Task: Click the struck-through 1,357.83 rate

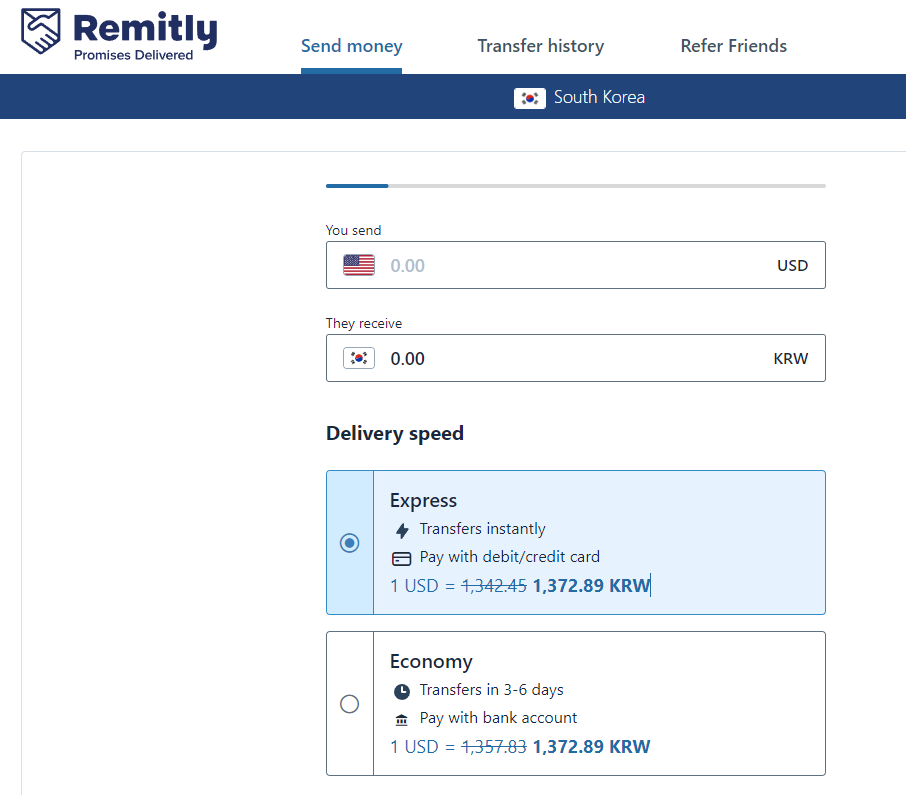Action: 494,747
